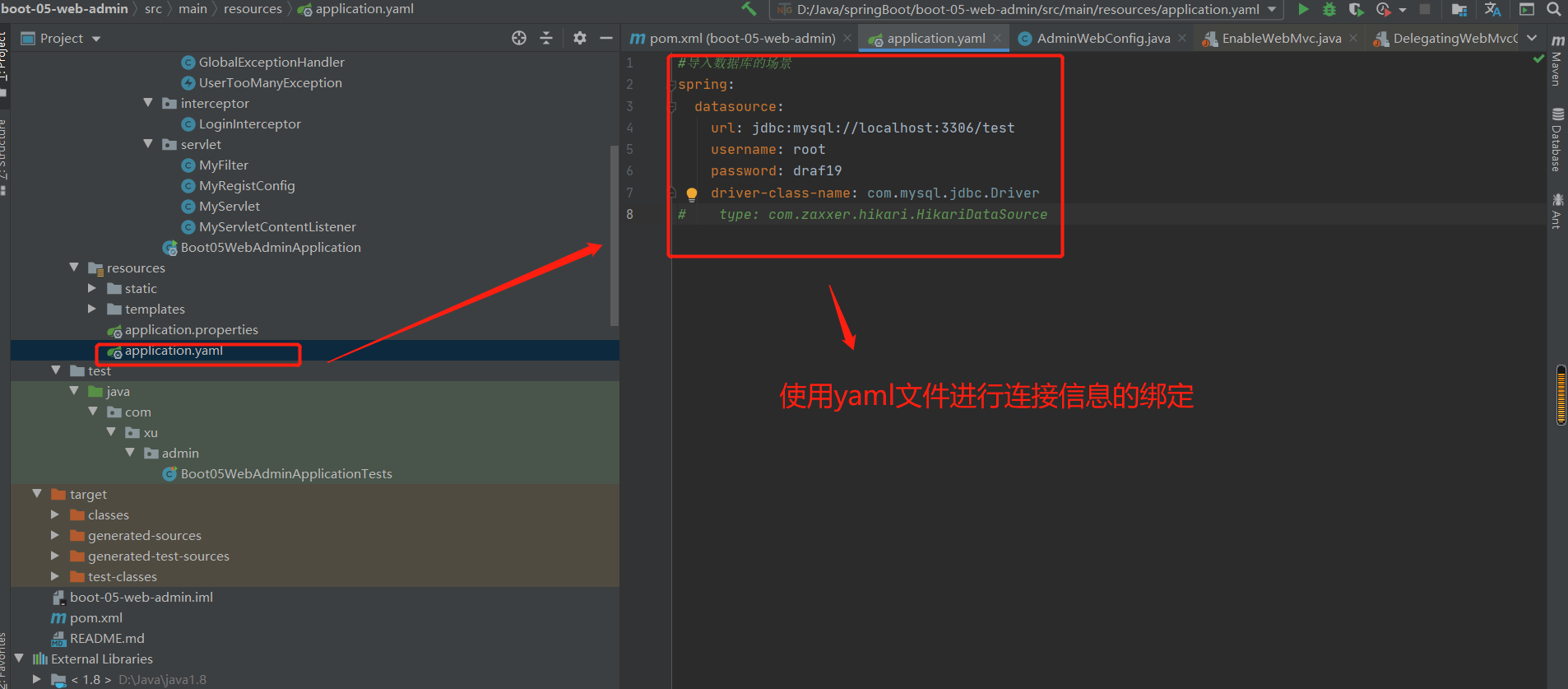Image resolution: width=1568 pixels, height=689 pixels.
Task: Click the main breadcrumb segment
Action: click(193, 9)
